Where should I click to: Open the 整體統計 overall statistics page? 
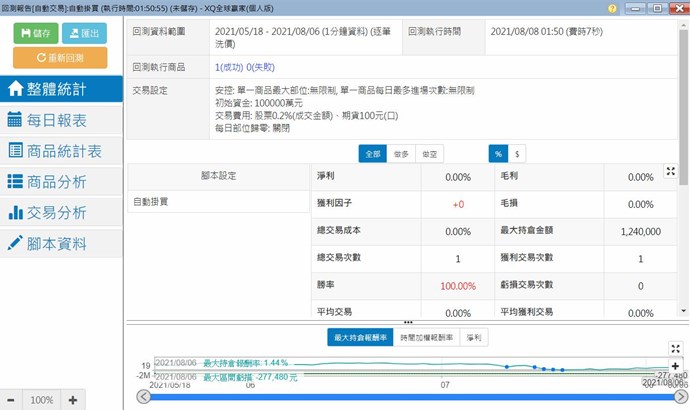click(61, 87)
